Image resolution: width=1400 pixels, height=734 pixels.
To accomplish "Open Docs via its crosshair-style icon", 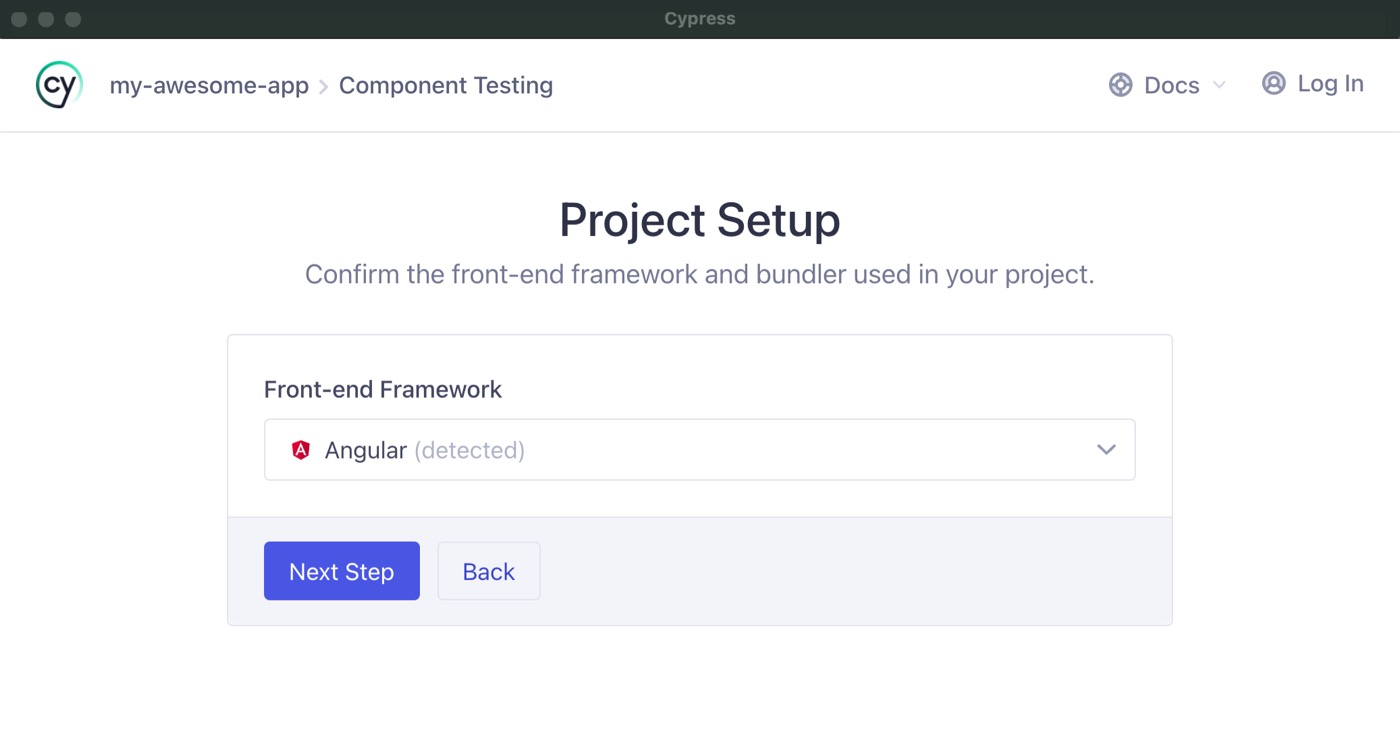I will click(1118, 85).
